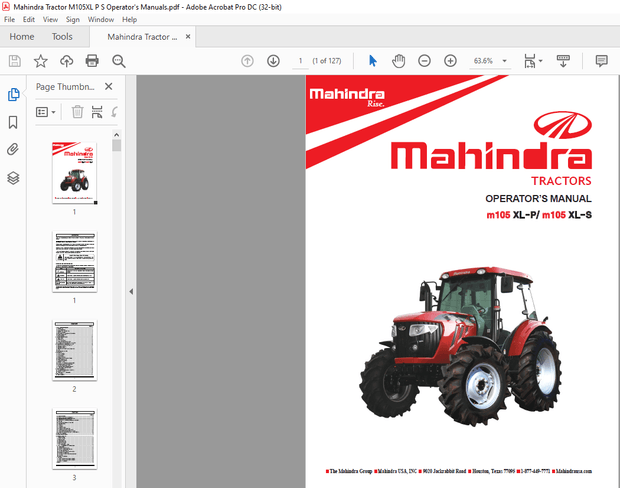Open the View menu
This screenshot has width=620, height=488.
coord(50,19)
